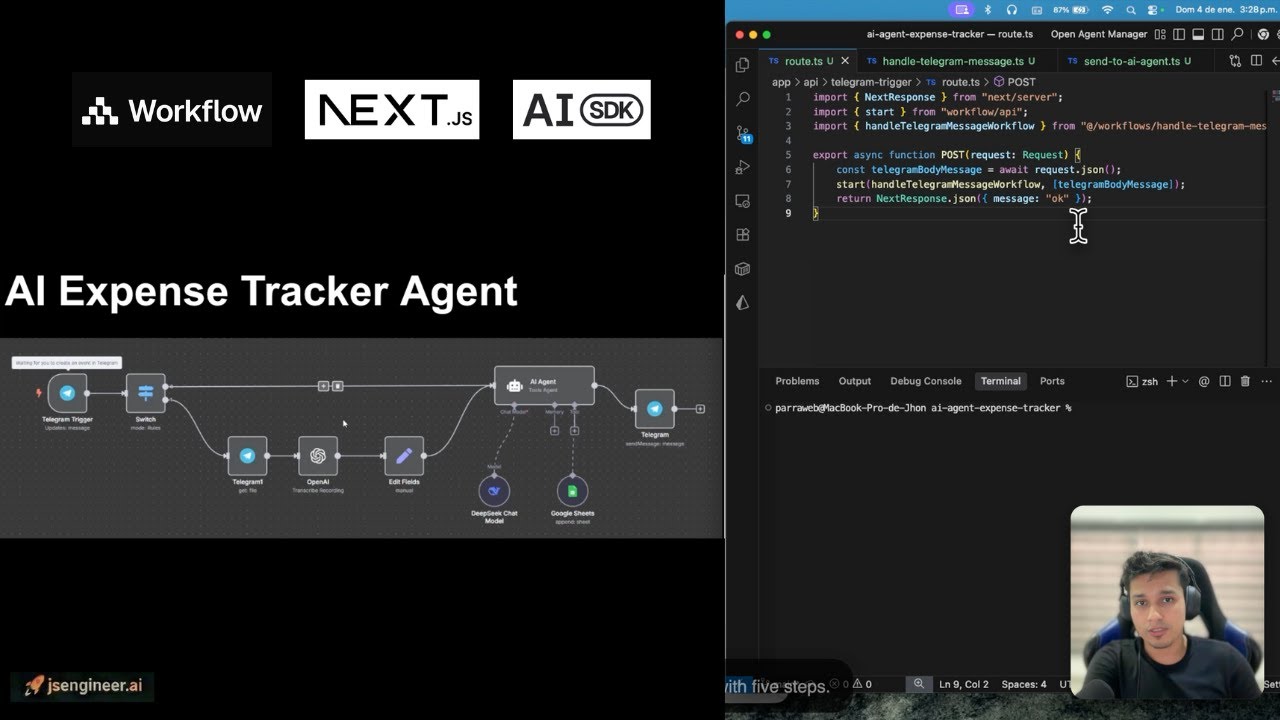Delete the Switch to AI Agent connection

click(338, 386)
